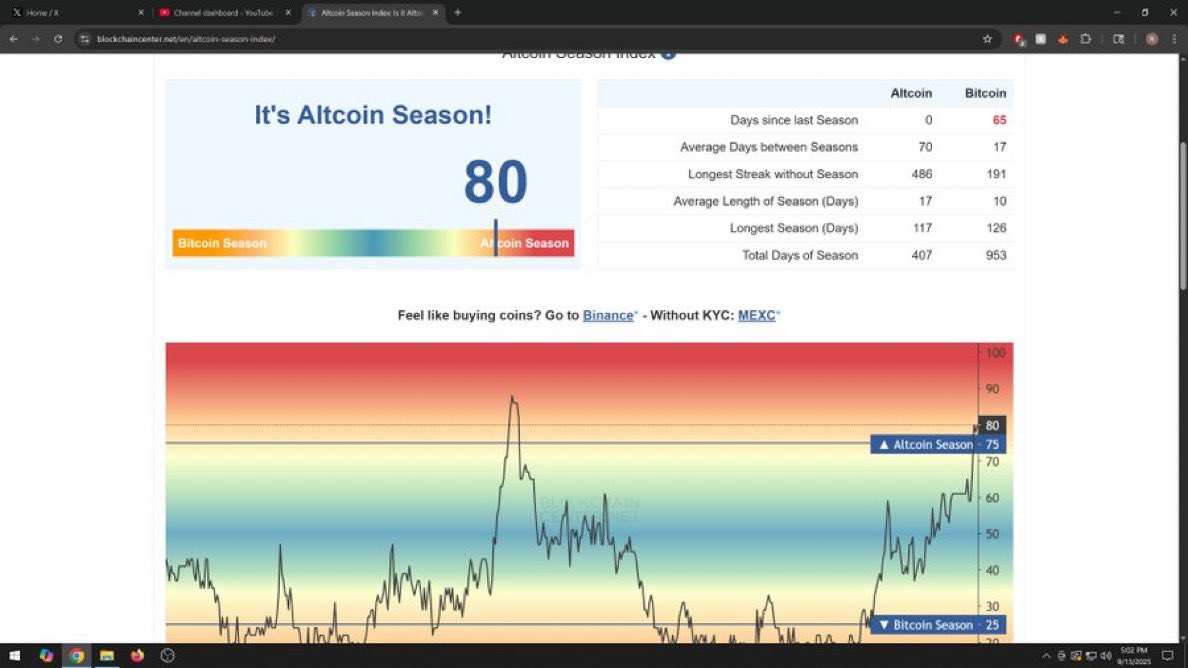This screenshot has width=1188, height=668.
Task: Click the 486 Altcoin streak value
Action: [x=922, y=174]
